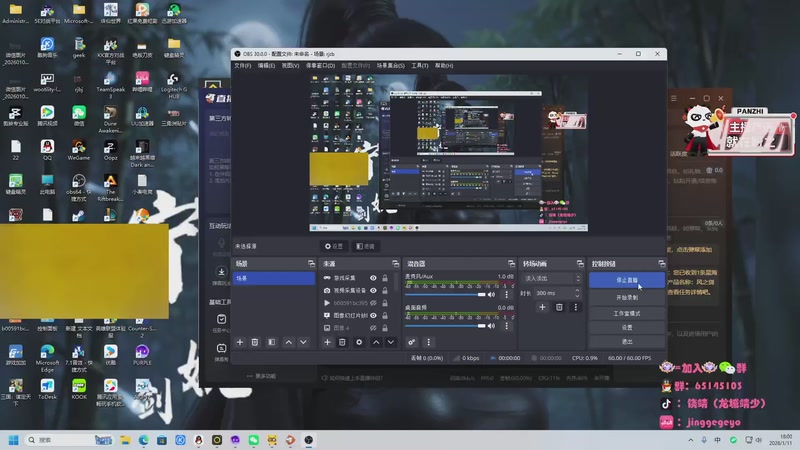The width and height of the screenshot is (800, 450).
Task: Open source properties gear in 来源 panel
Action: [359, 342]
